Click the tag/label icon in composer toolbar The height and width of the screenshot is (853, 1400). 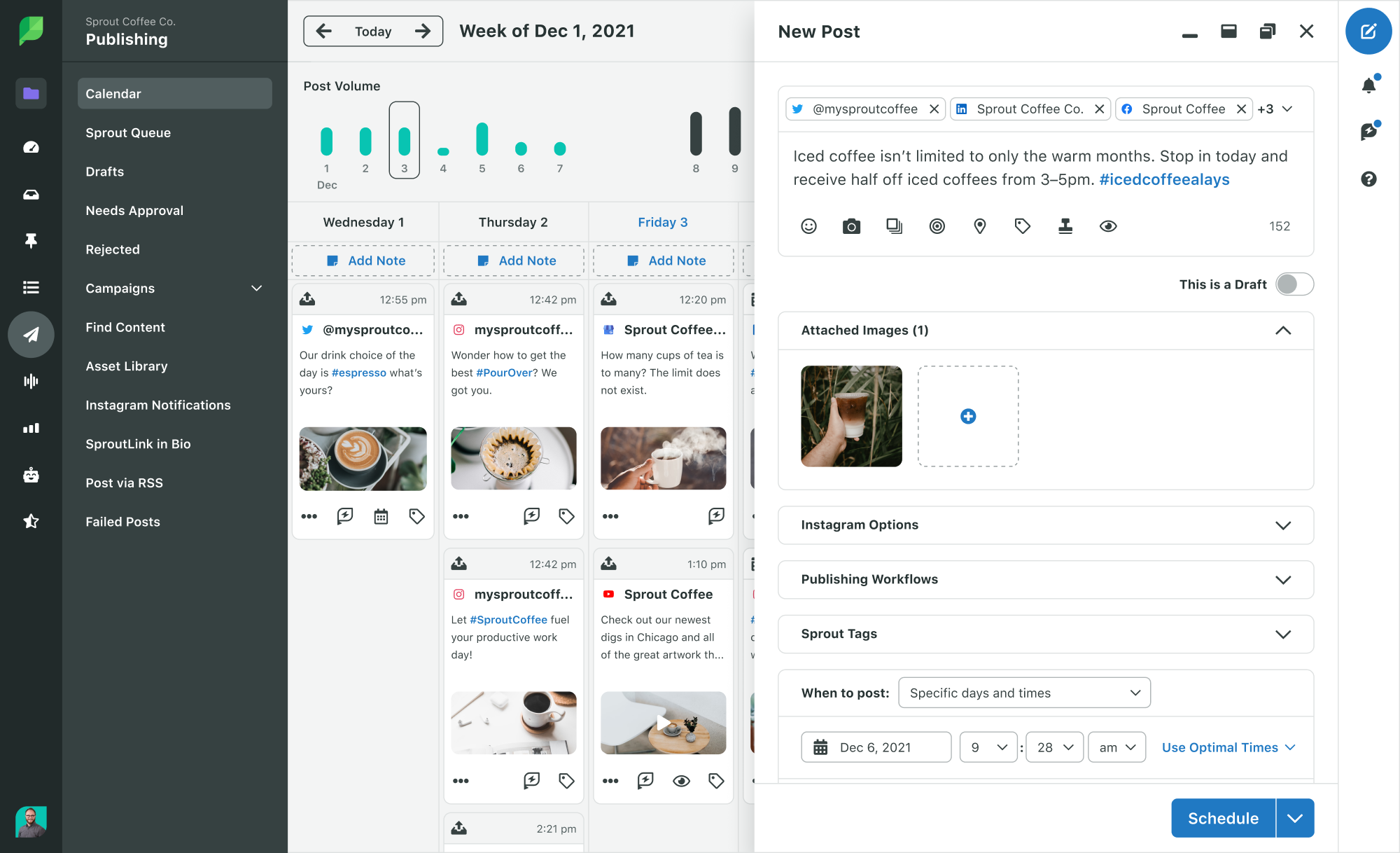1023,225
